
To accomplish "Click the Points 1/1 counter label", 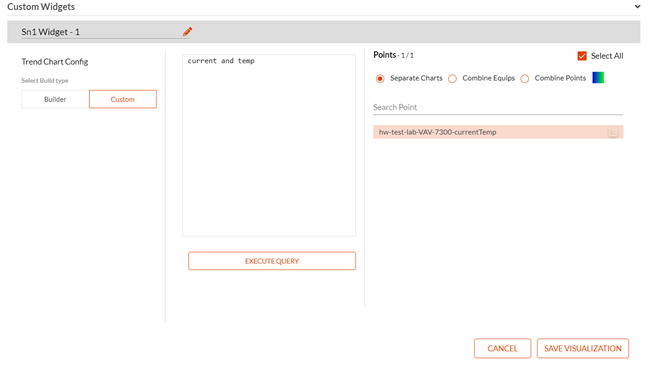I will tap(393, 55).
